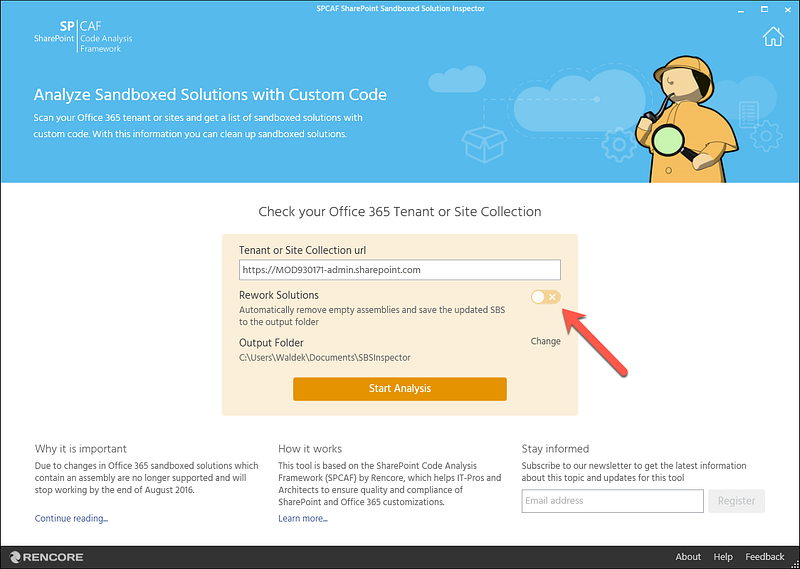Click the Stay informed heading

pyautogui.click(x=555, y=449)
